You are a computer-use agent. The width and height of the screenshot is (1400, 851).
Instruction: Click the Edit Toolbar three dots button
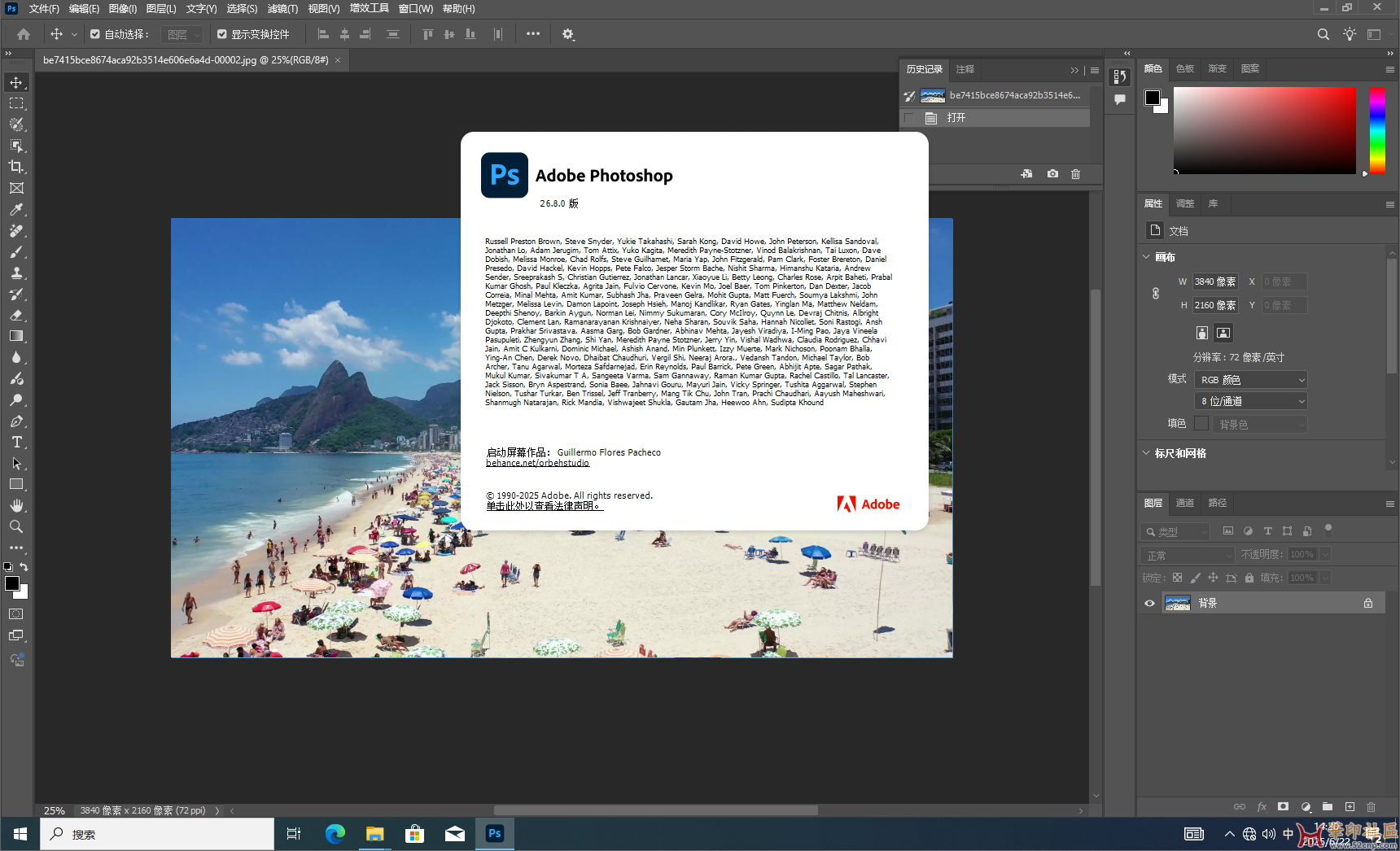16,548
